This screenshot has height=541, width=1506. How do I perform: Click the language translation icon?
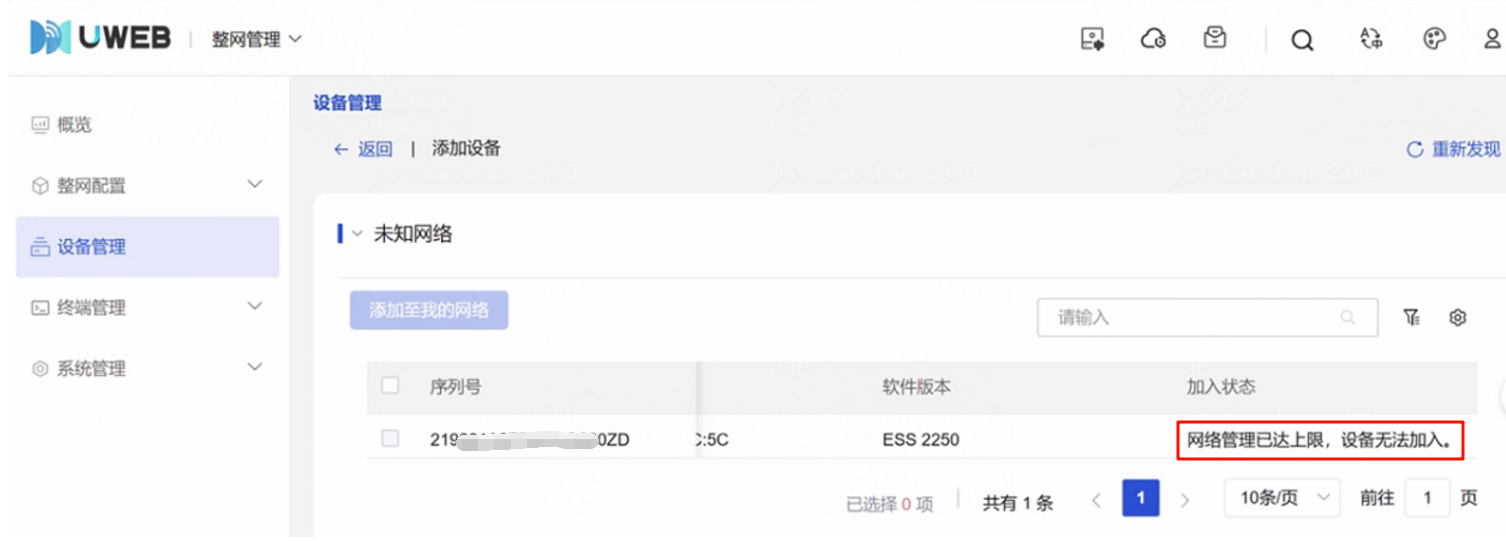coord(1371,39)
